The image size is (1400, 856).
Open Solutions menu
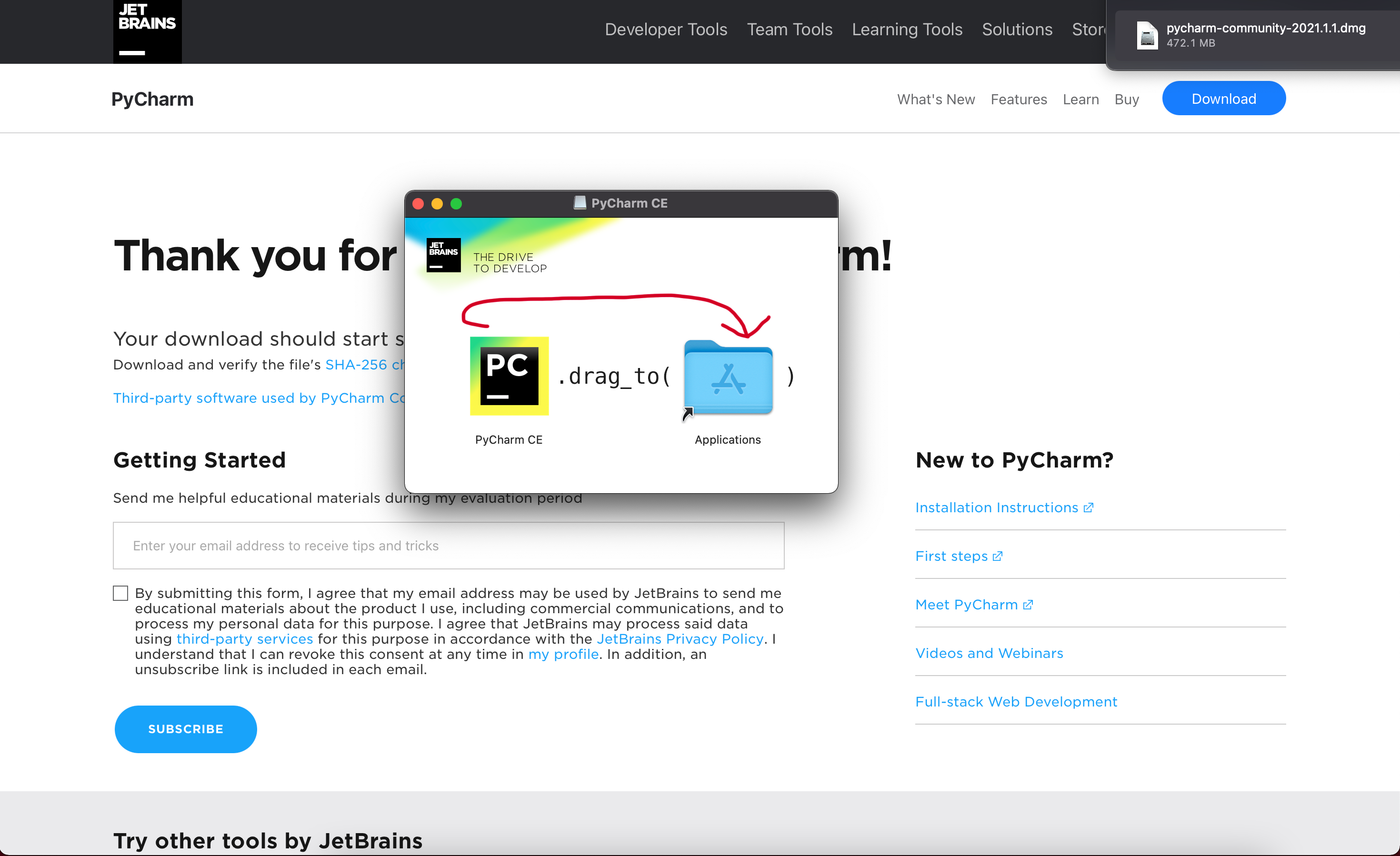(1017, 29)
